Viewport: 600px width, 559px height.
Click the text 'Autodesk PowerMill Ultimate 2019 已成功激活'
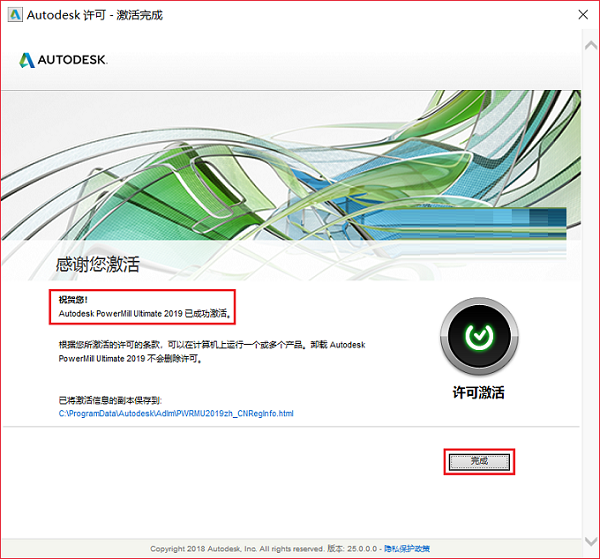144,314
